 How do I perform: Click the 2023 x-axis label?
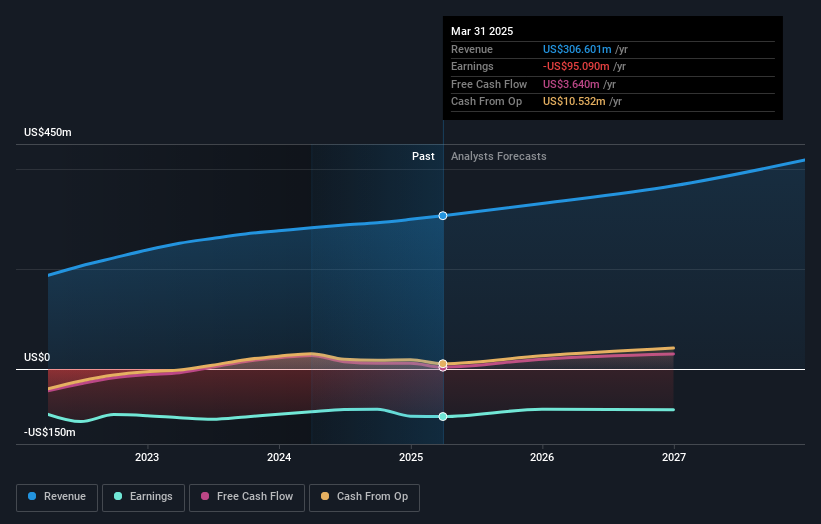[147, 457]
